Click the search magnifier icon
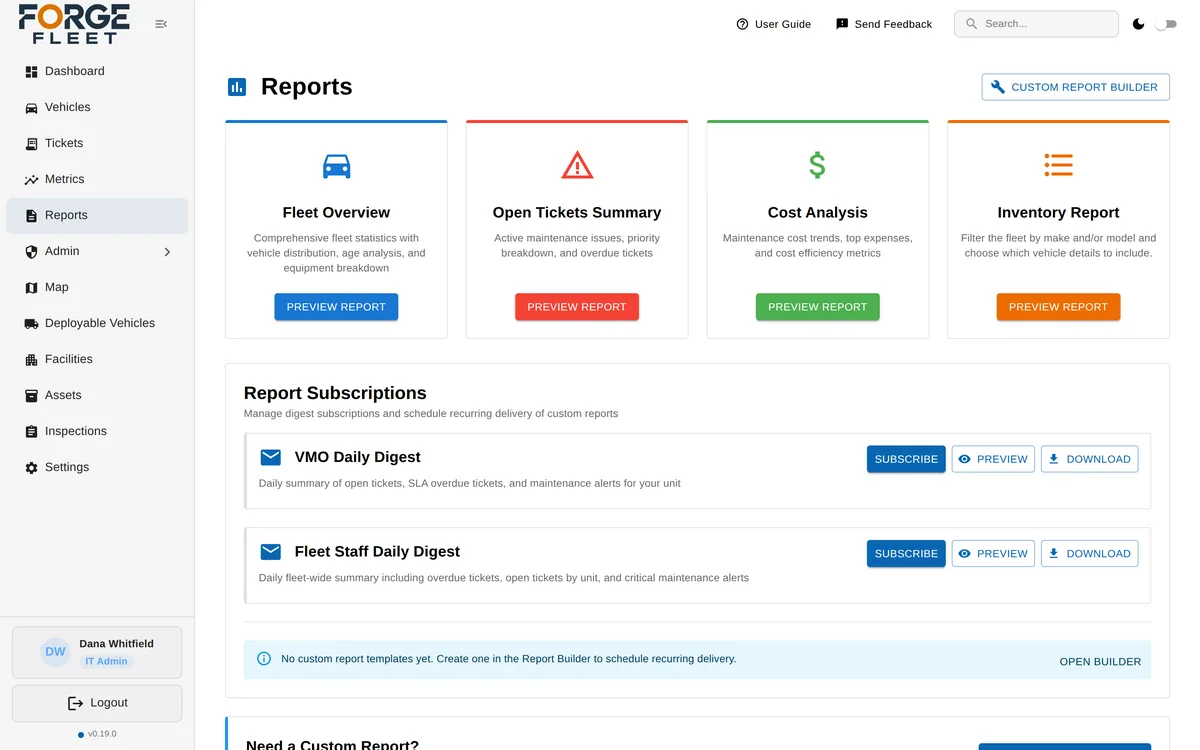The image size is (1200, 750). (972, 24)
